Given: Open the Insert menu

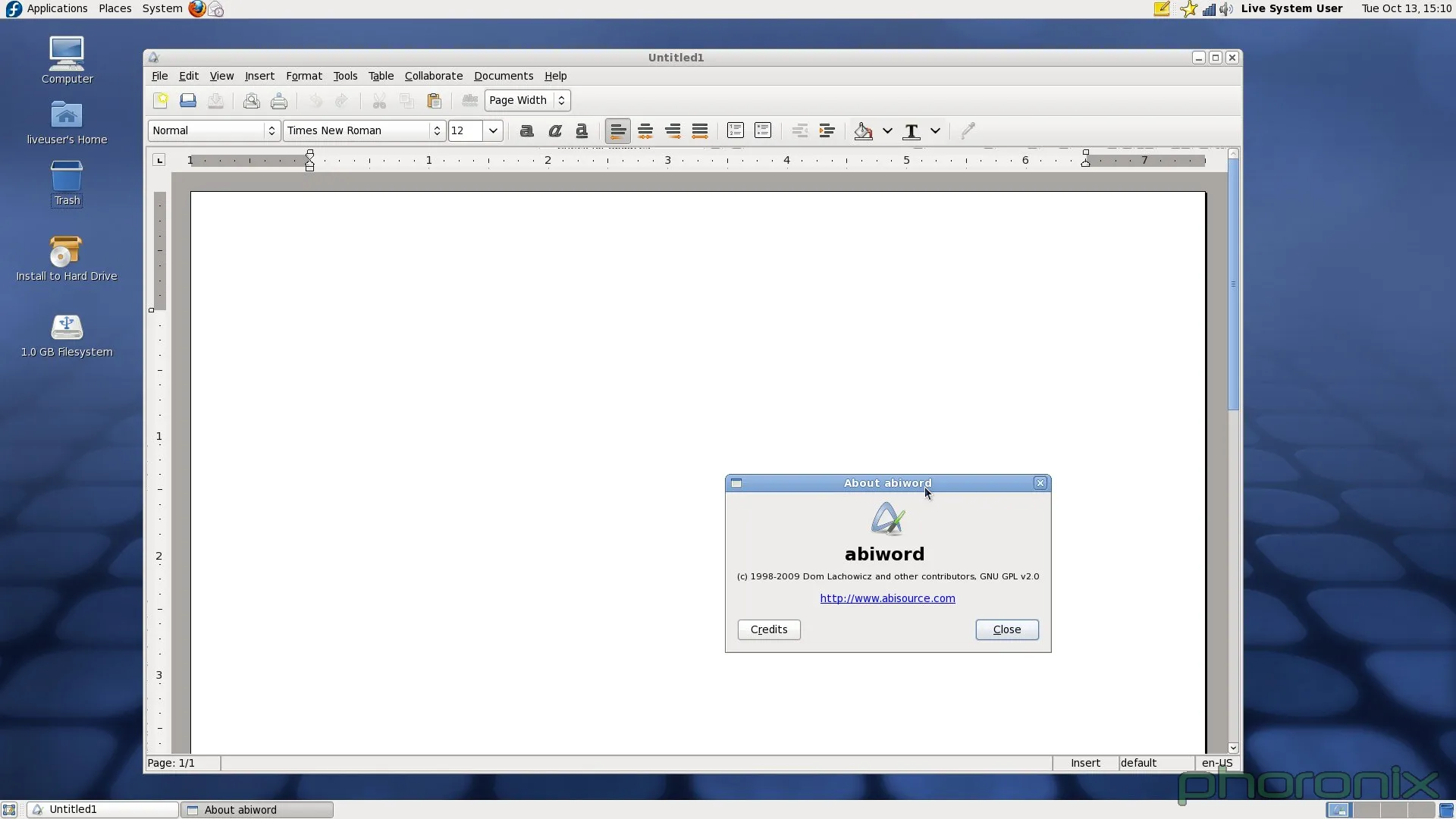Looking at the screenshot, I should click(259, 76).
